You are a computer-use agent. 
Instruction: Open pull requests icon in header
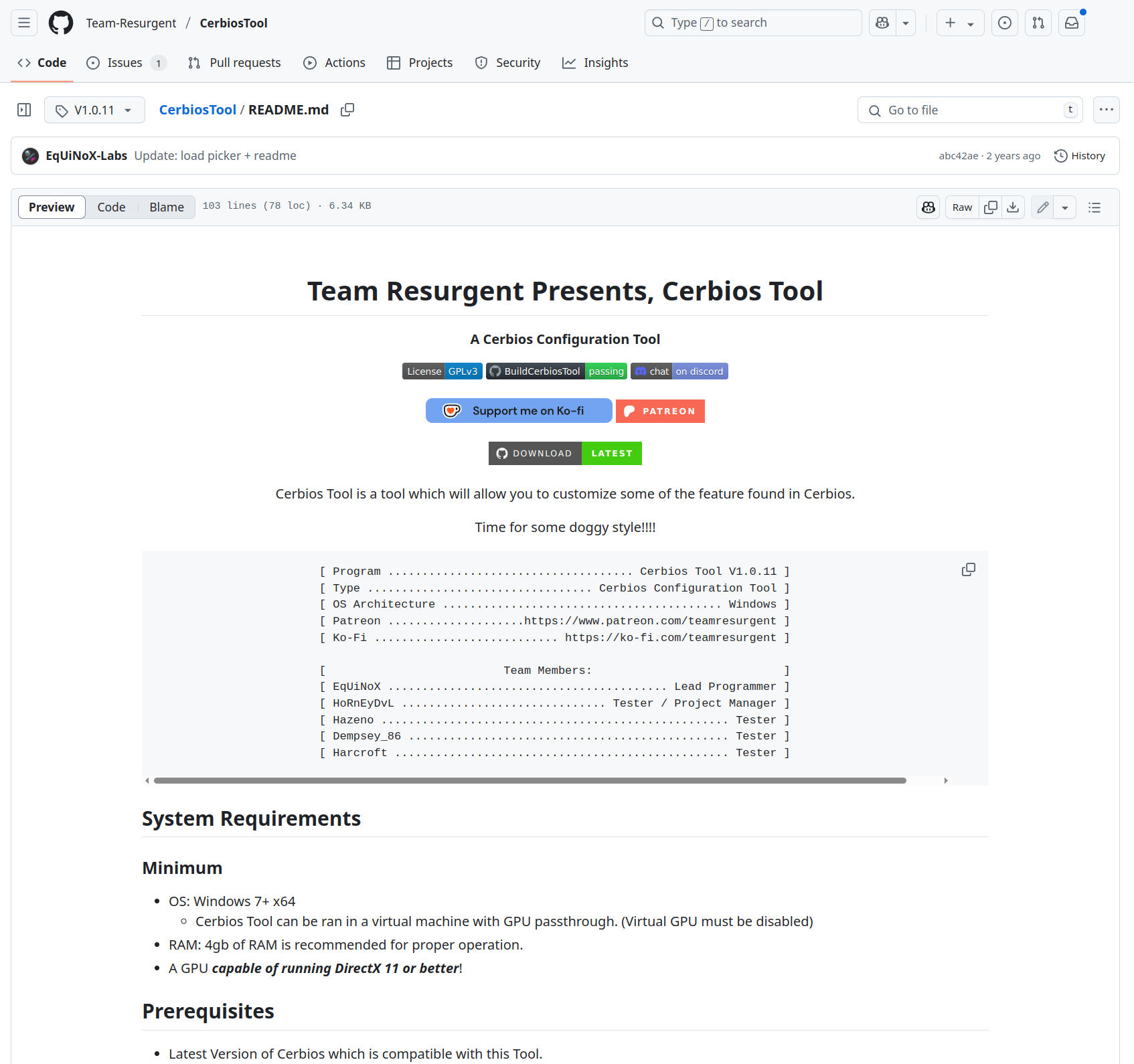coord(1038,23)
